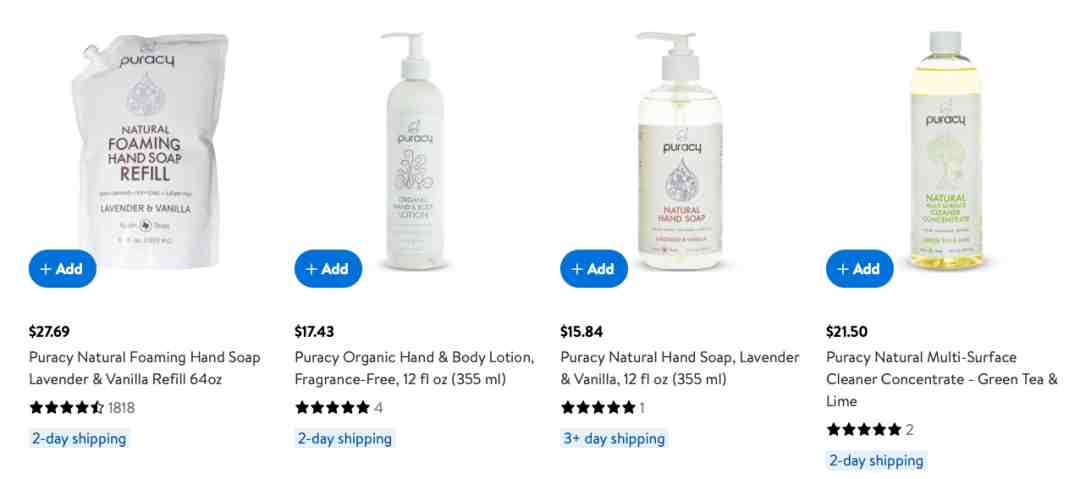Open Puracy Multi-Surface Cleaner Concentrate title link
Screen dimensions: 1080x479
[x=942, y=379]
